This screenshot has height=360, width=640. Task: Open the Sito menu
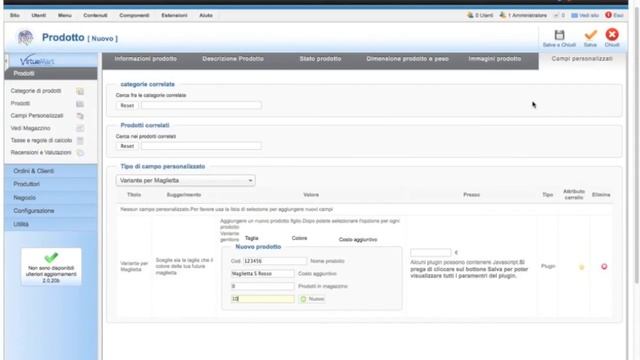tap(15, 15)
